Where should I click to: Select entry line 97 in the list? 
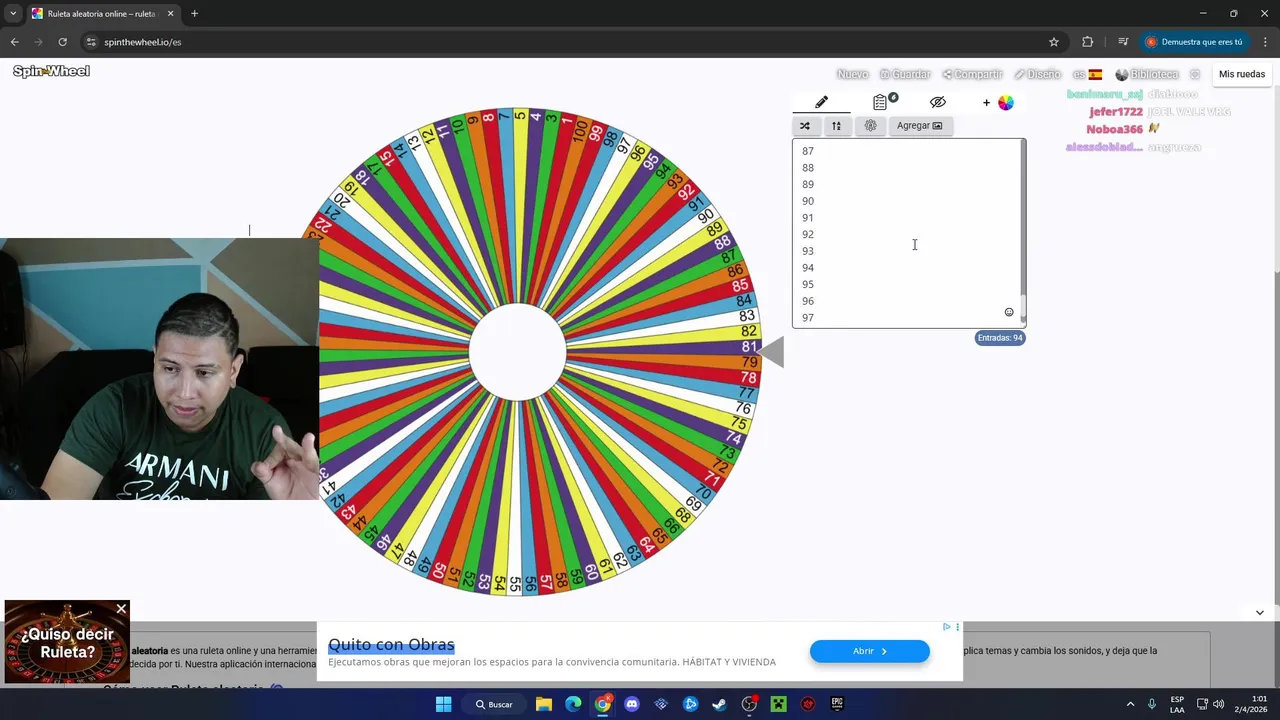(x=808, y=318)
